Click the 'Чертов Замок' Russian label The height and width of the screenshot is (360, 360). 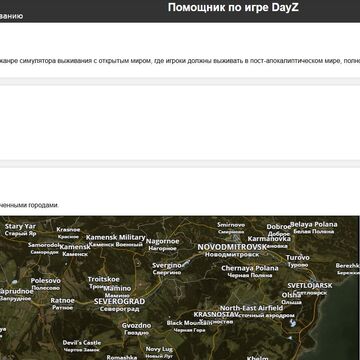coord(81,350)
